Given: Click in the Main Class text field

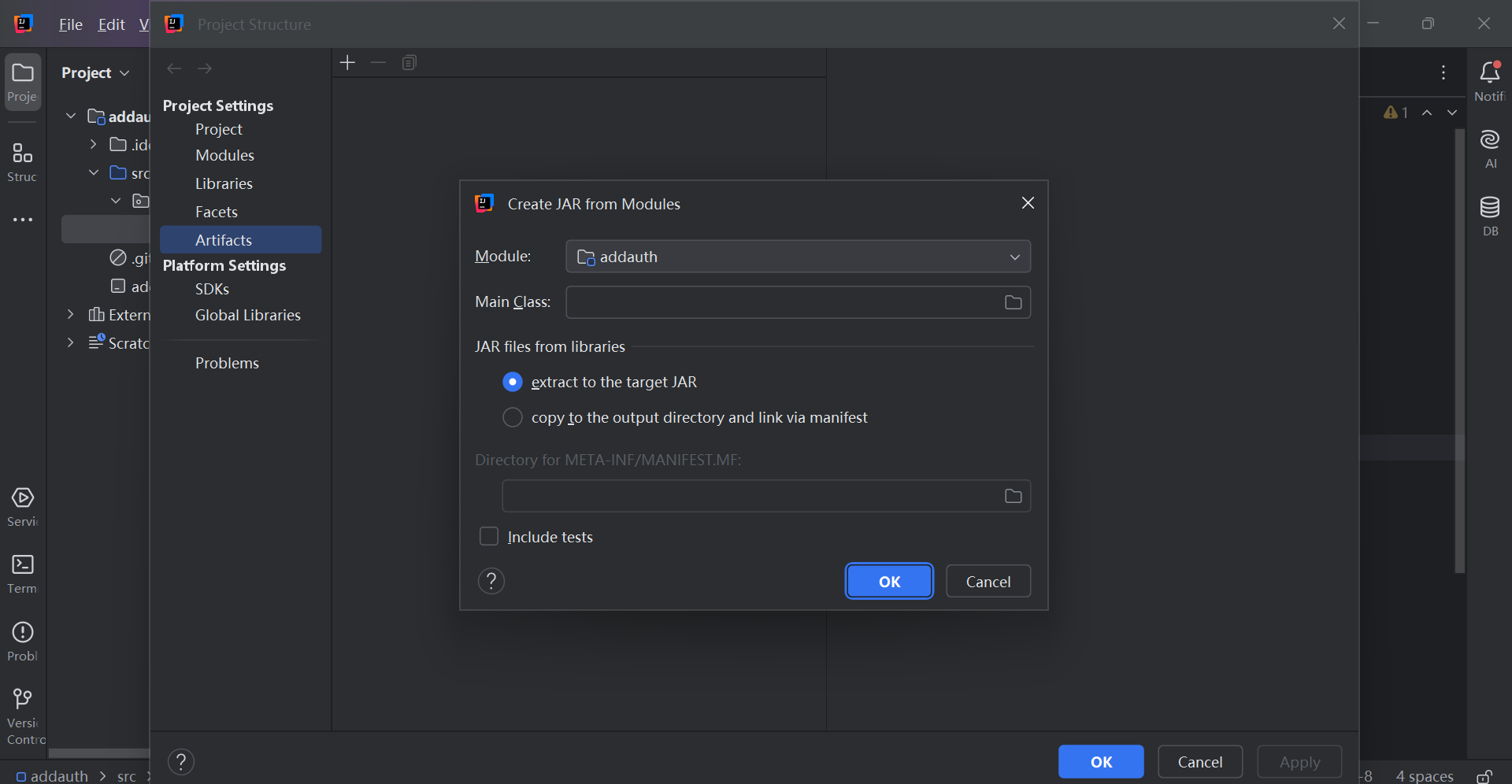Looking at the screenshot, I should point(780,302).
